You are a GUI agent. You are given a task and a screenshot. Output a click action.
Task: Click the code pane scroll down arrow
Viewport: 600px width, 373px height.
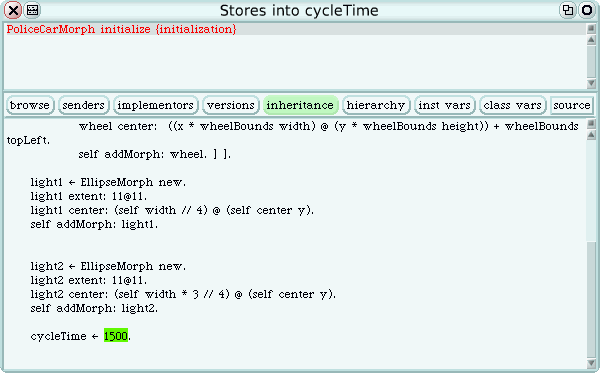click(x=591, y=363)
